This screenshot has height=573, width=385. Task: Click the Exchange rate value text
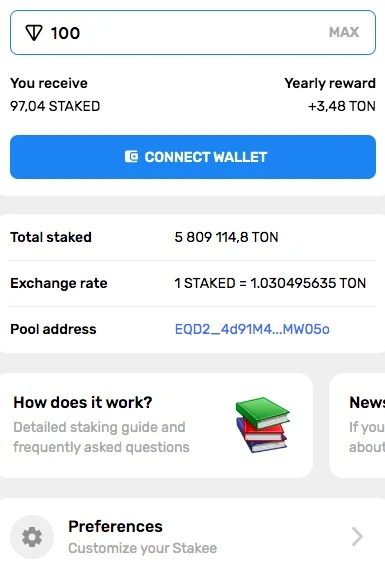click(270, 283)
